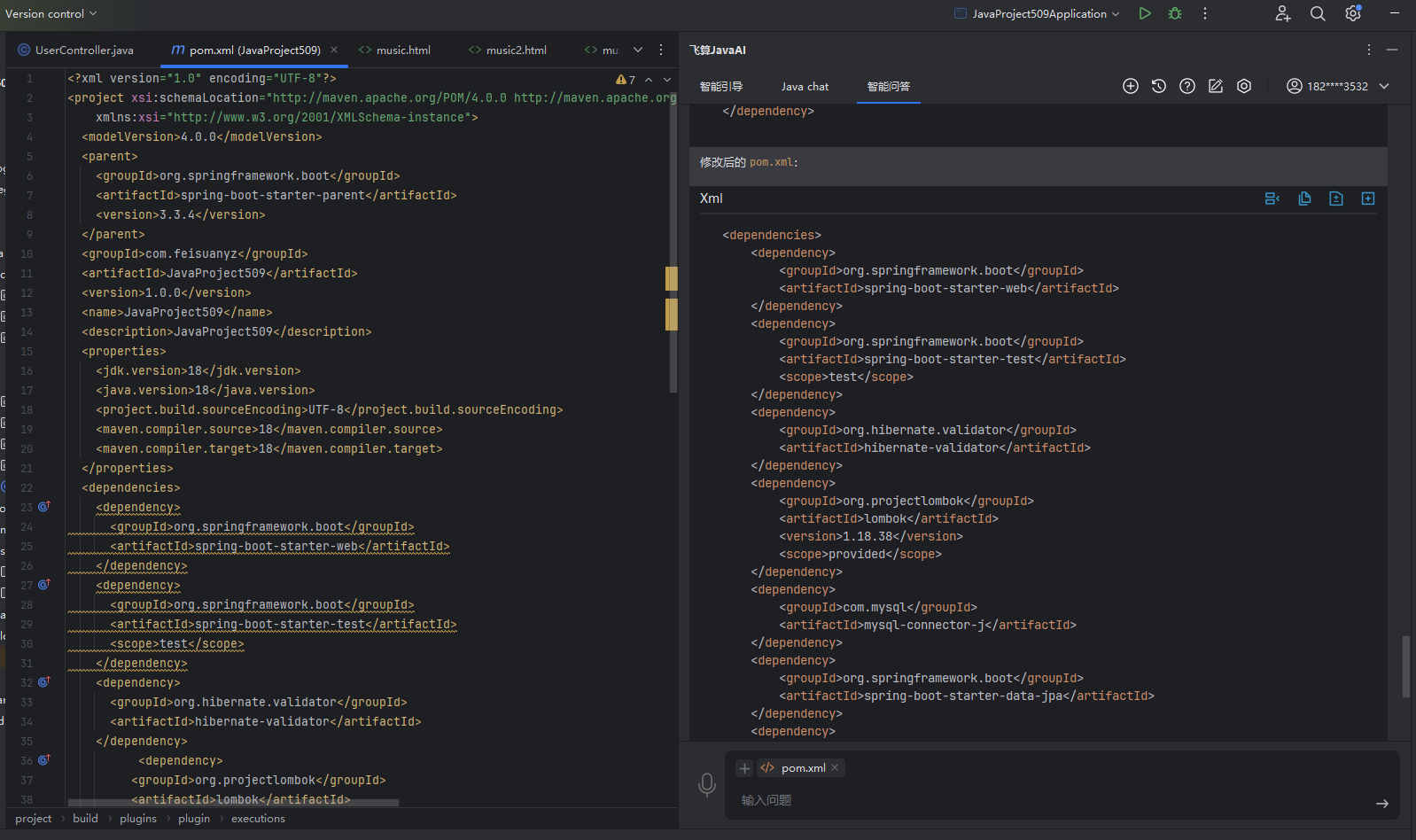Activate the microphone voice input
This screenshot has width=1416, height=840.
[707, 784]
